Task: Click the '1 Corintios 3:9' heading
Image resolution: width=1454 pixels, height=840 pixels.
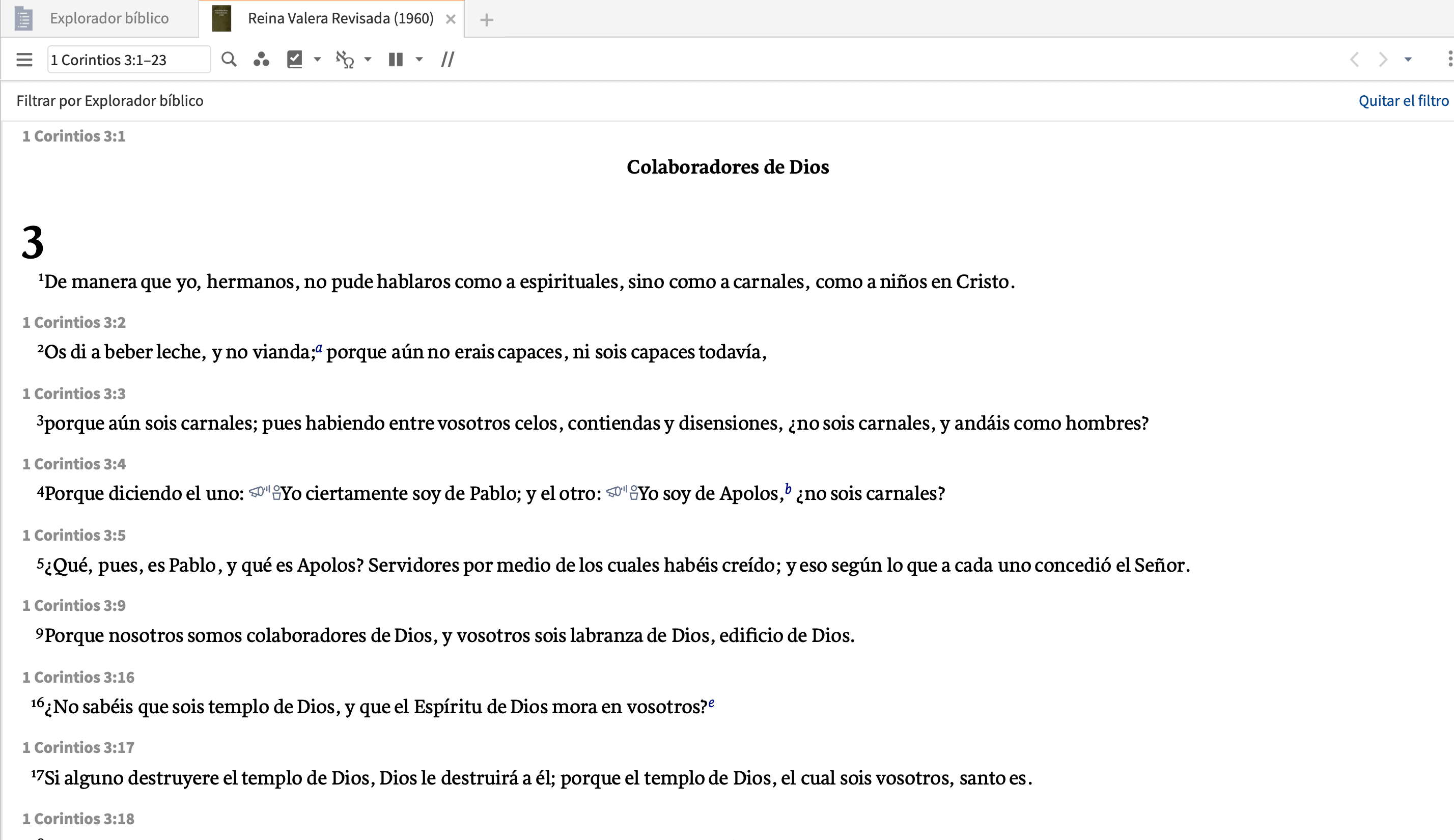Action: [x=74, y=605]
